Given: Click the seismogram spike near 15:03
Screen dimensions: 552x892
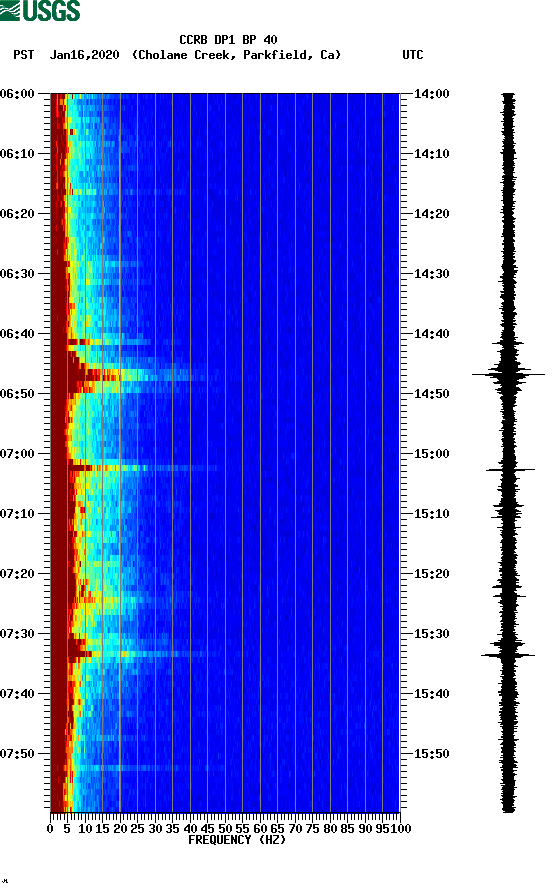Looking at the screenshot, I should pyautogui.click(x=510, y=470).
